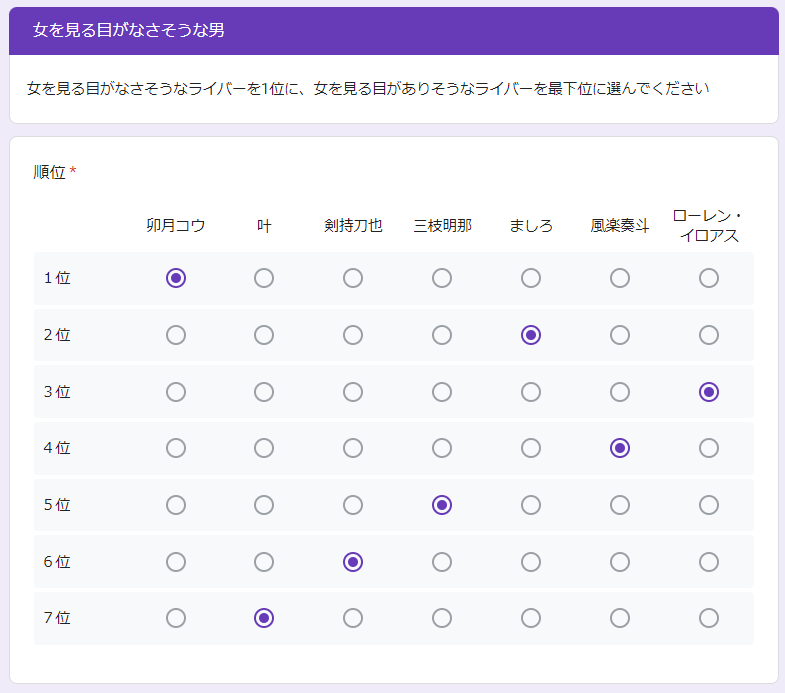Click the 順位 question label
Image resolution: width=785 pixels, height=693 pixels.
click(x=50, y=172)
